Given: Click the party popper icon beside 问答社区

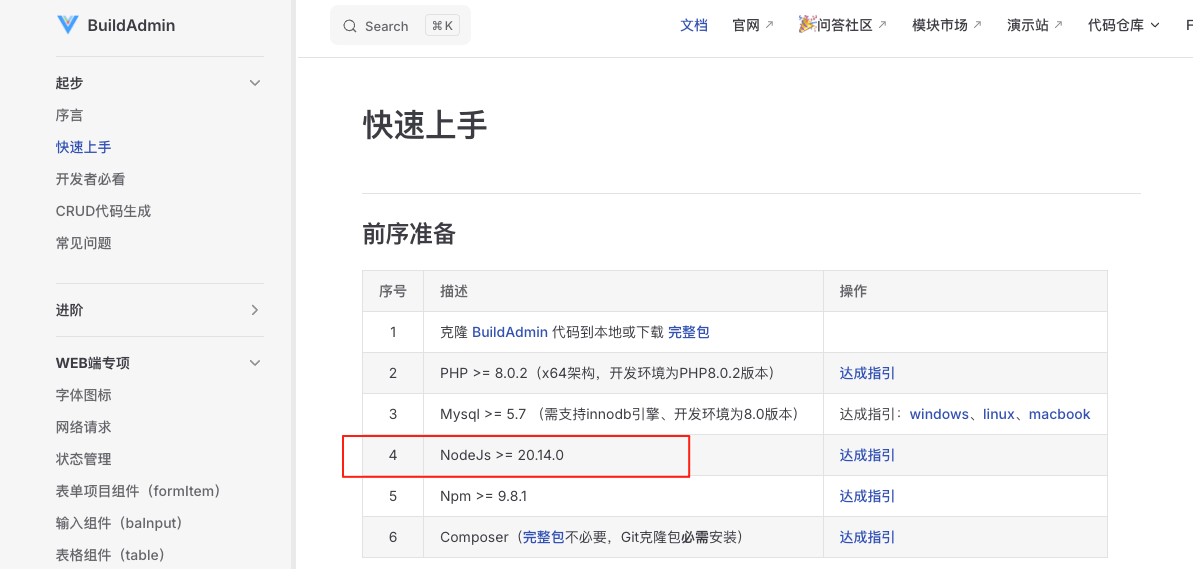Looking at the screenshot, I should pyautogui.click(x=807, y=24).
